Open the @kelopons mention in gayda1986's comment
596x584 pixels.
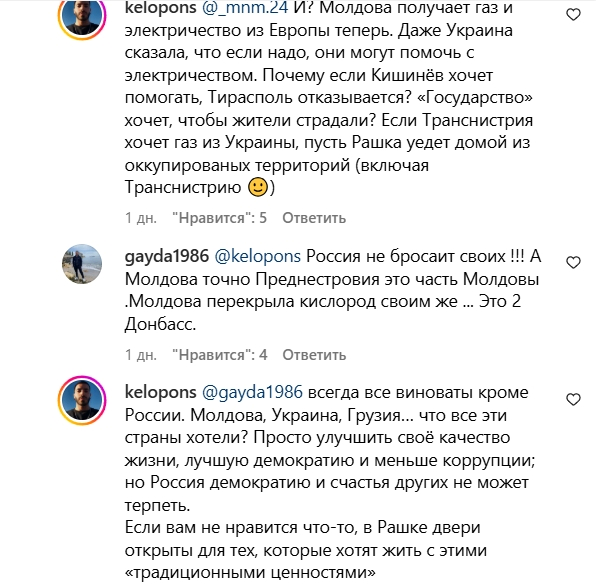tap(258, 257)
